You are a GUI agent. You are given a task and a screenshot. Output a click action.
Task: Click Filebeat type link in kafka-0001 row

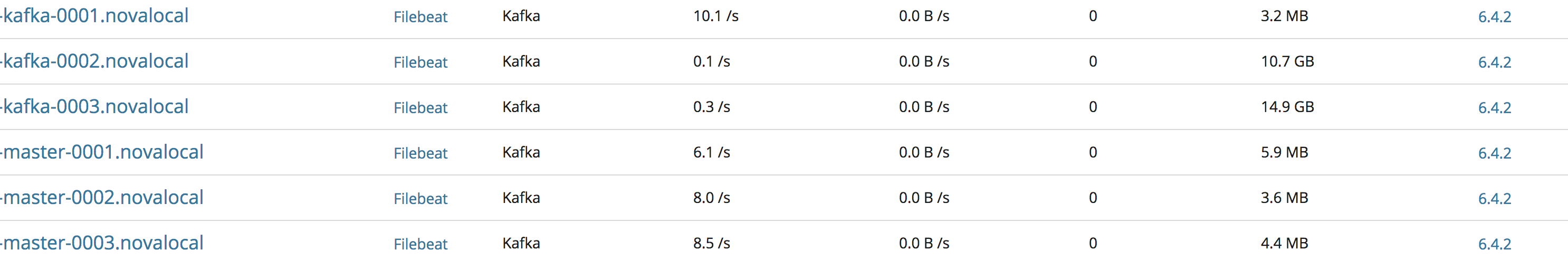click(420, 16)
